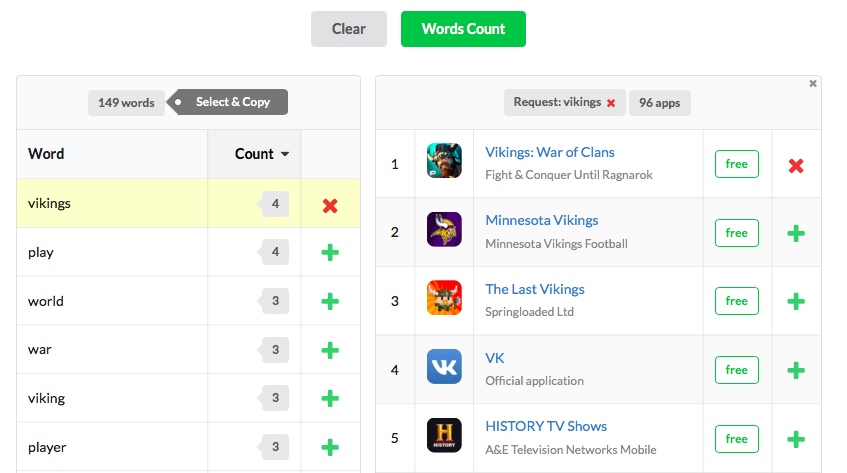Add VK app with plus icon
The height and width of the screenshot is (473, 847).
(x=796, y=370)
